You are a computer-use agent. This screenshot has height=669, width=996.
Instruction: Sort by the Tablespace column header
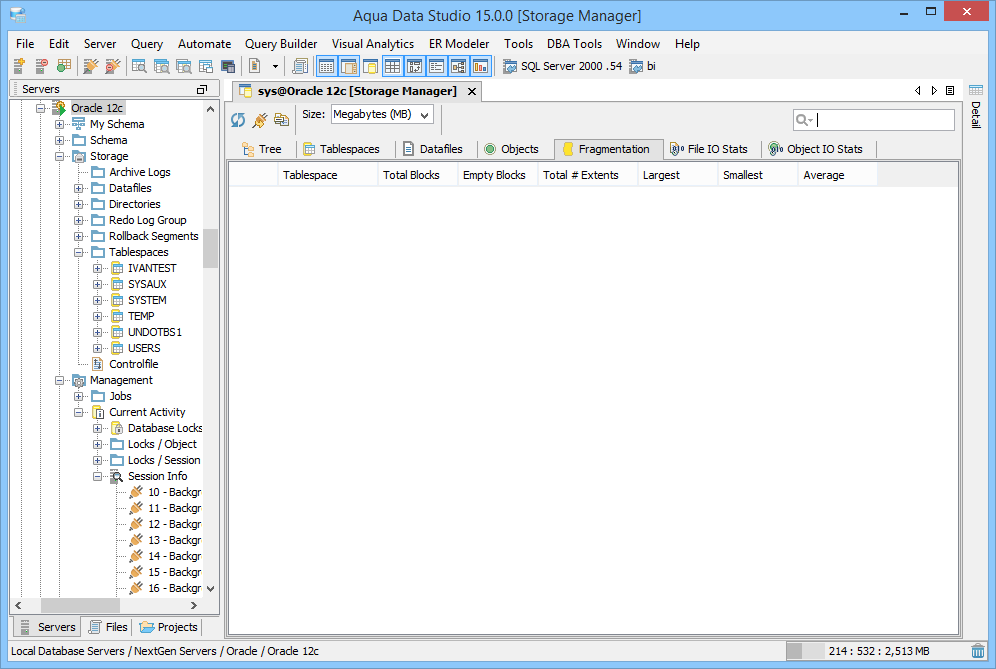(x=327, y=175)
